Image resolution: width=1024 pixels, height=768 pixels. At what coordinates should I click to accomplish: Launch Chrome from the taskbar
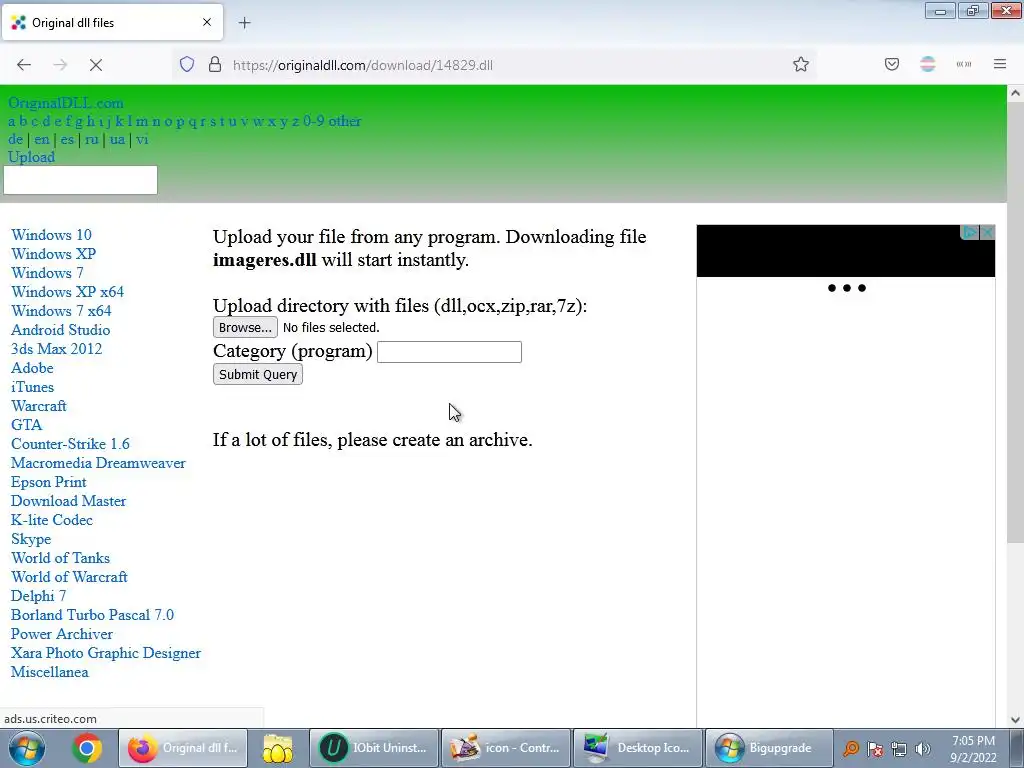87,748
